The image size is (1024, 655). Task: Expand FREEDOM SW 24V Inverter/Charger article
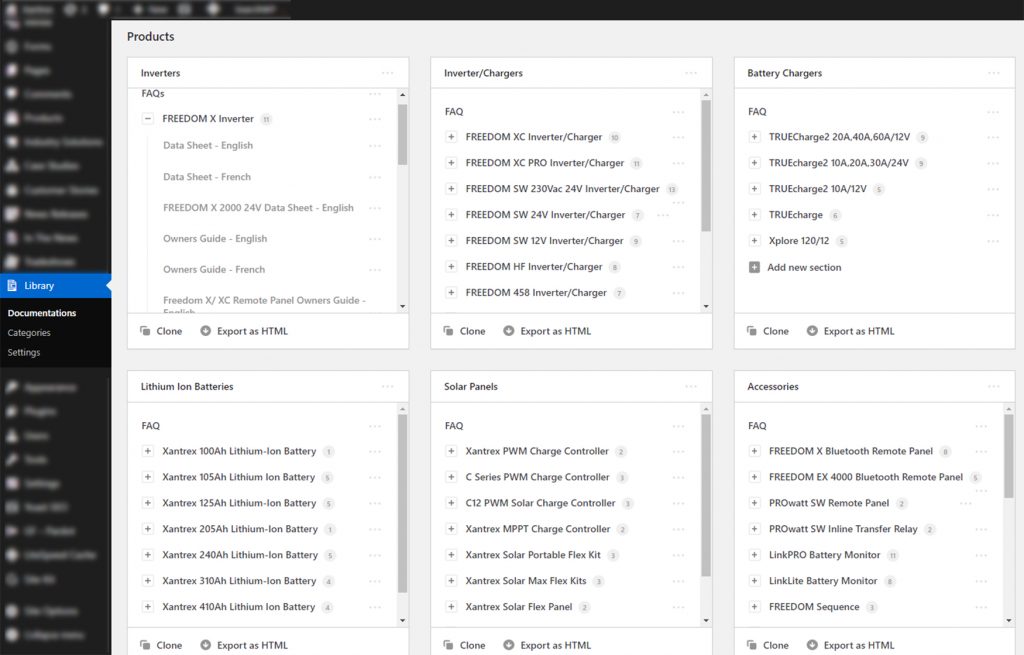[x=451, y=215]
